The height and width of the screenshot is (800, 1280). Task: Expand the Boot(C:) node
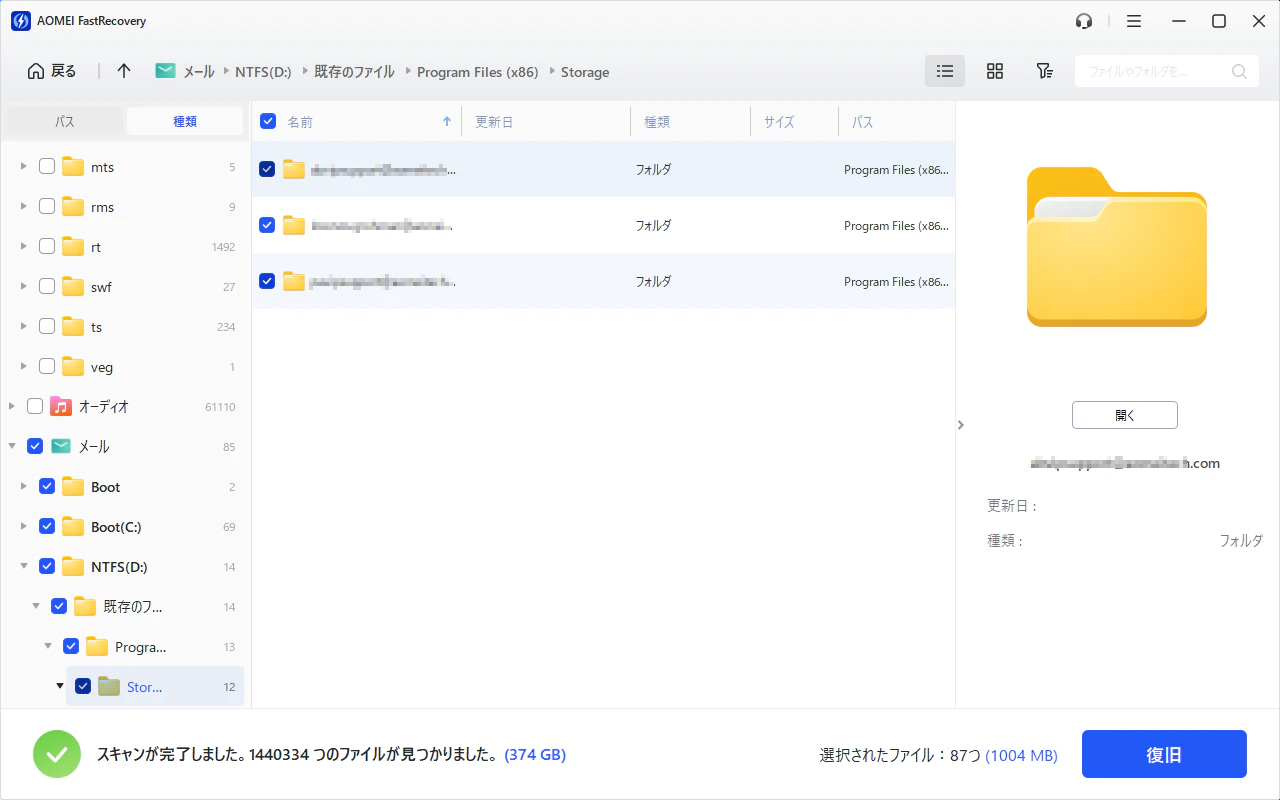click(x=23, y=527)
